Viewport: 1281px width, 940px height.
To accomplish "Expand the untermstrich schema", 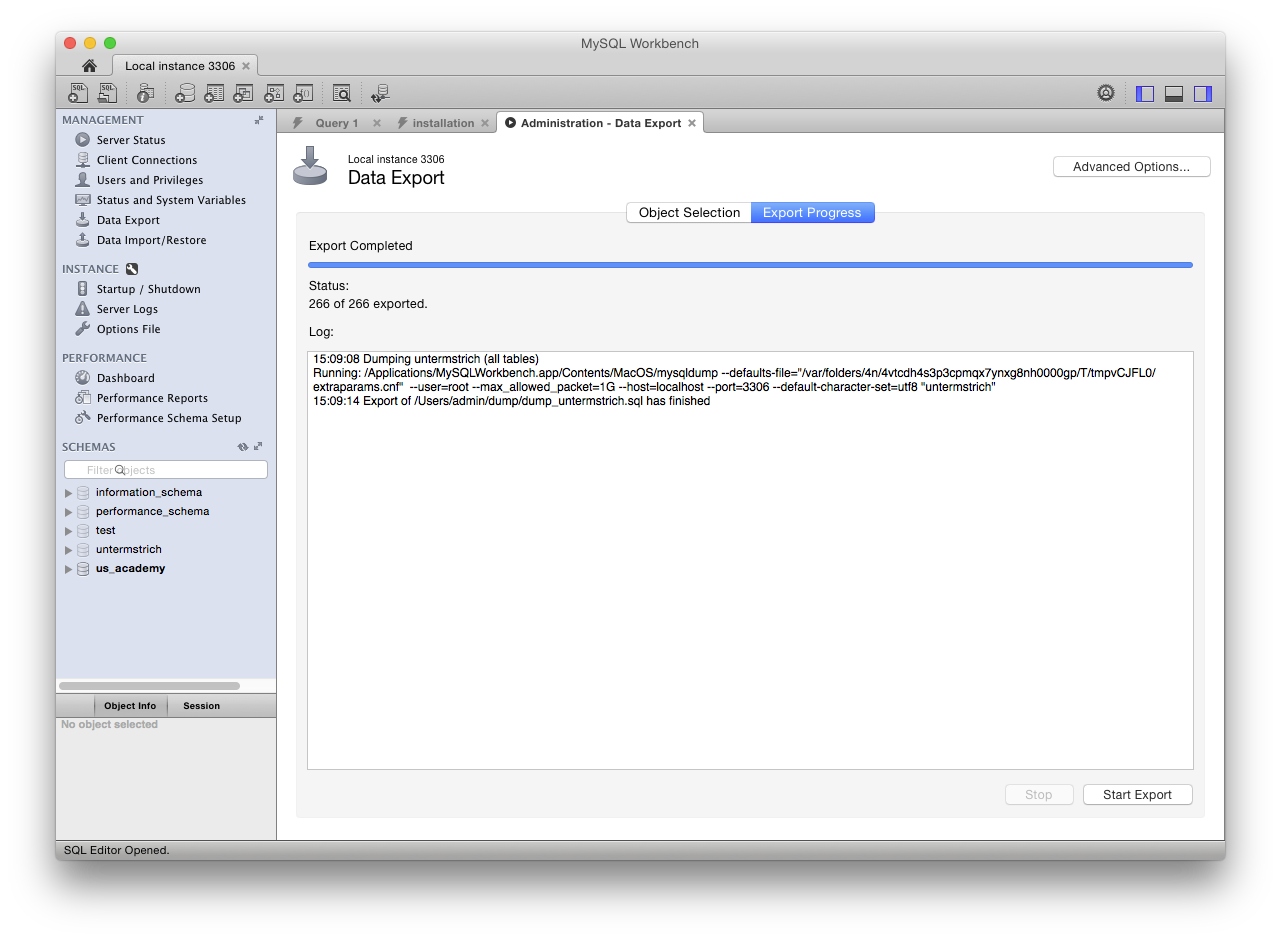I will pos(68,550).
